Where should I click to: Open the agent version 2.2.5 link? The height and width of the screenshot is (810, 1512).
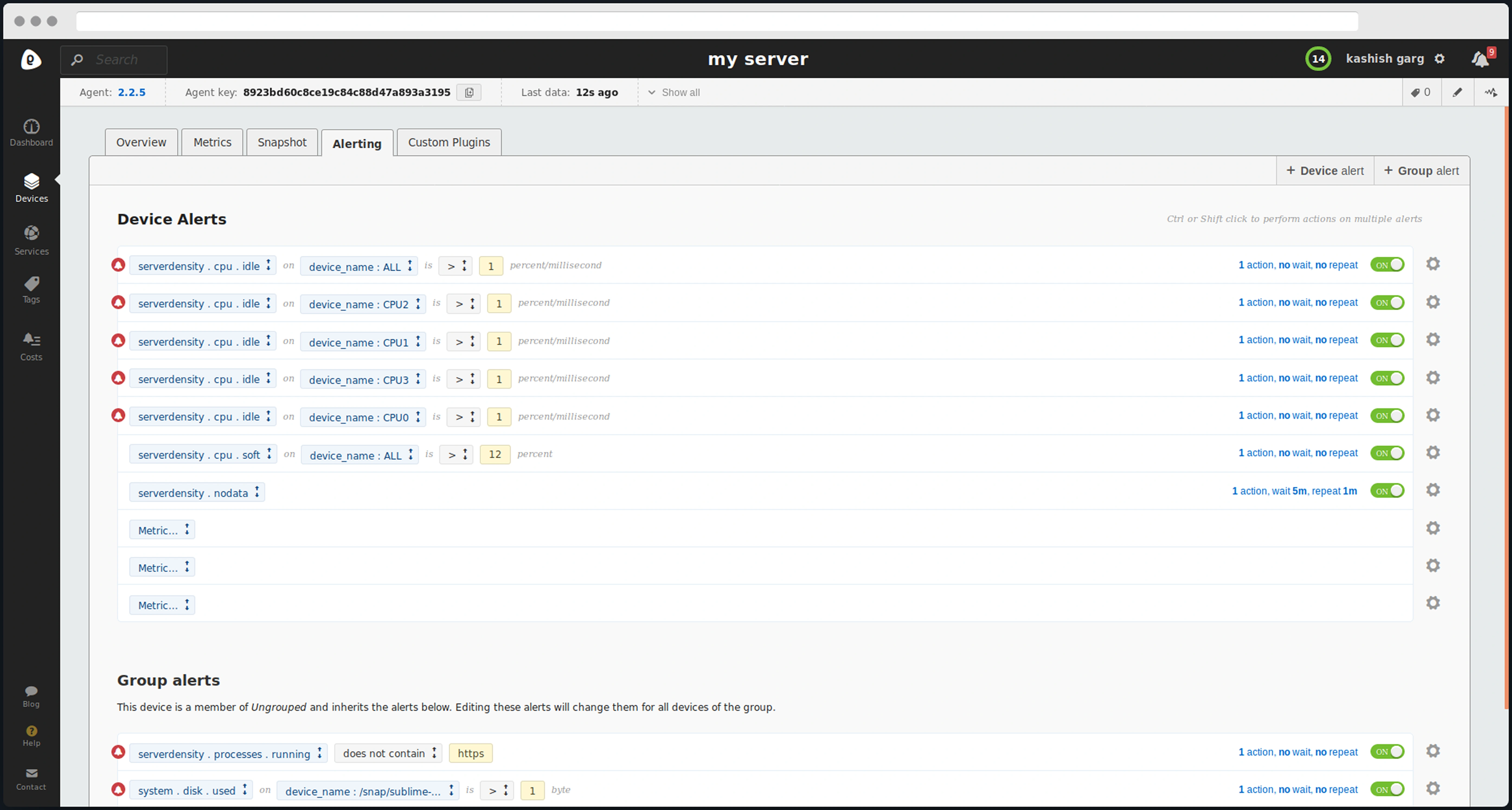click(131, 93)
